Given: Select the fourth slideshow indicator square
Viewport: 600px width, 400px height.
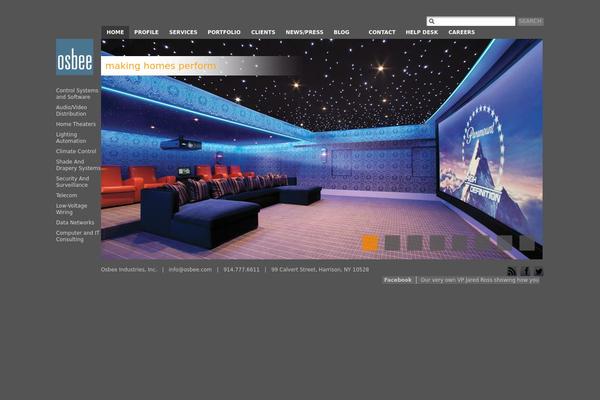Looking at the screenshot, I should click(x=437, y=243).
